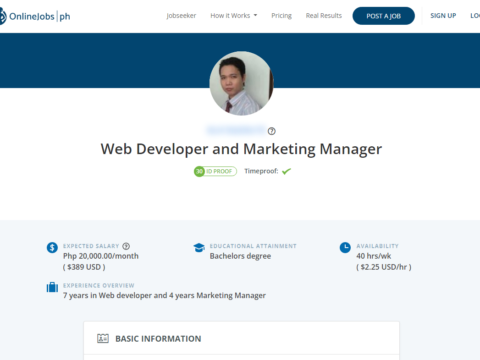Viewport: 480px width, 360px height.
Task: Go to Real Results
Action: (x=324, y=16)
